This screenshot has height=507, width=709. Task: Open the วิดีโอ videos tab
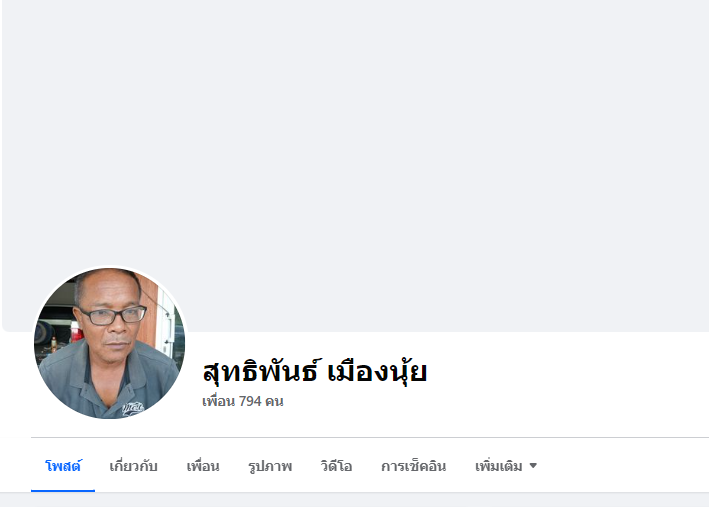(336, 466)
